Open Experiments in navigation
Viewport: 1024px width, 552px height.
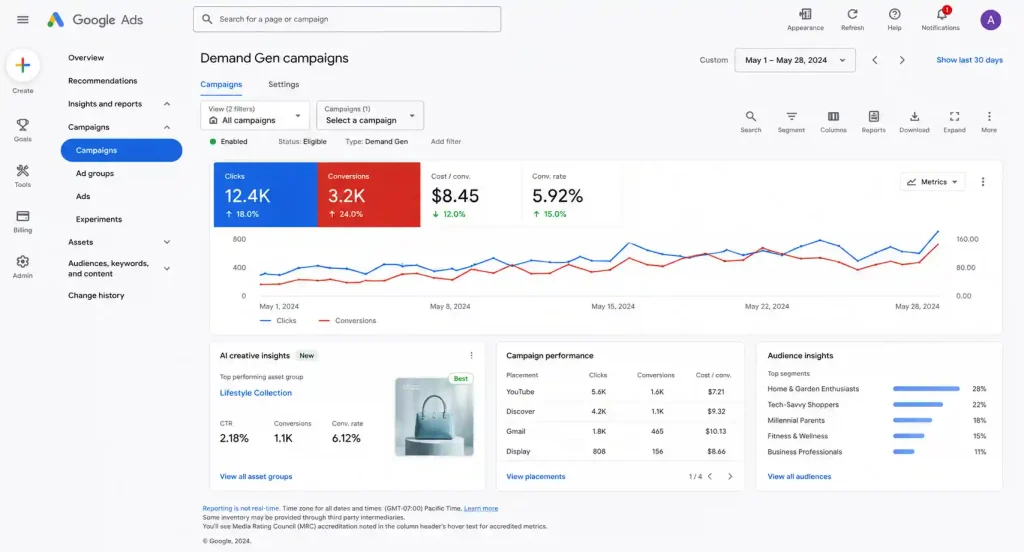99,219
